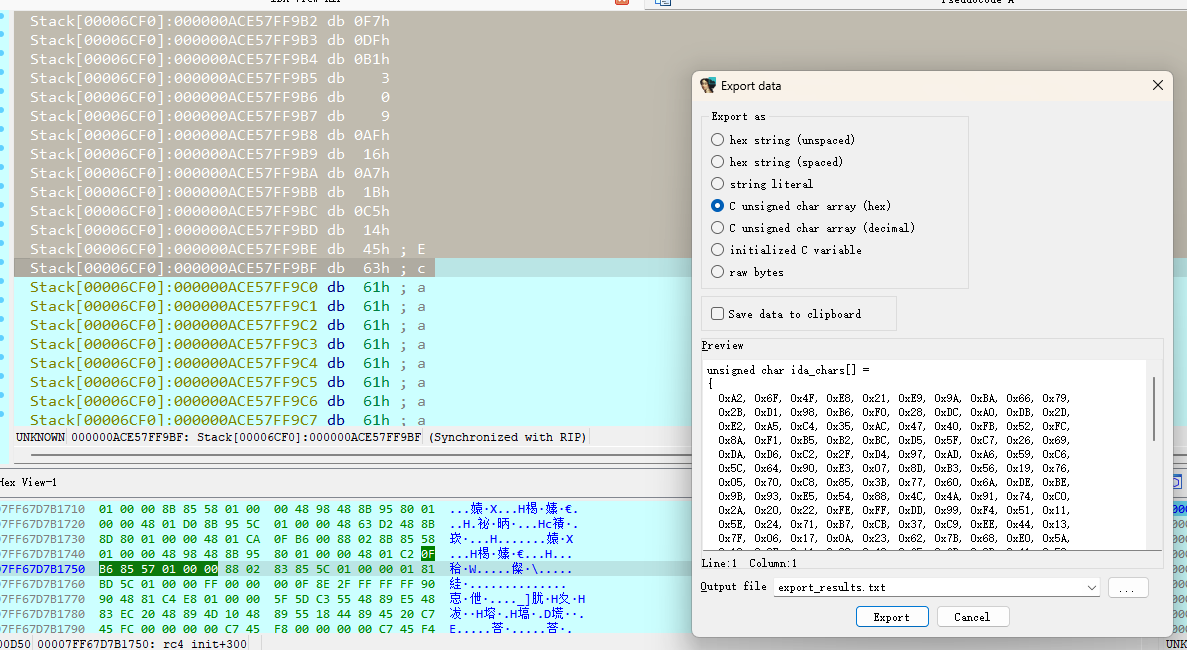Select stack line ACE57FF9BA db 0A7h
The width and height of the screenshot is (1187, 650).
[x=210, y=173]
